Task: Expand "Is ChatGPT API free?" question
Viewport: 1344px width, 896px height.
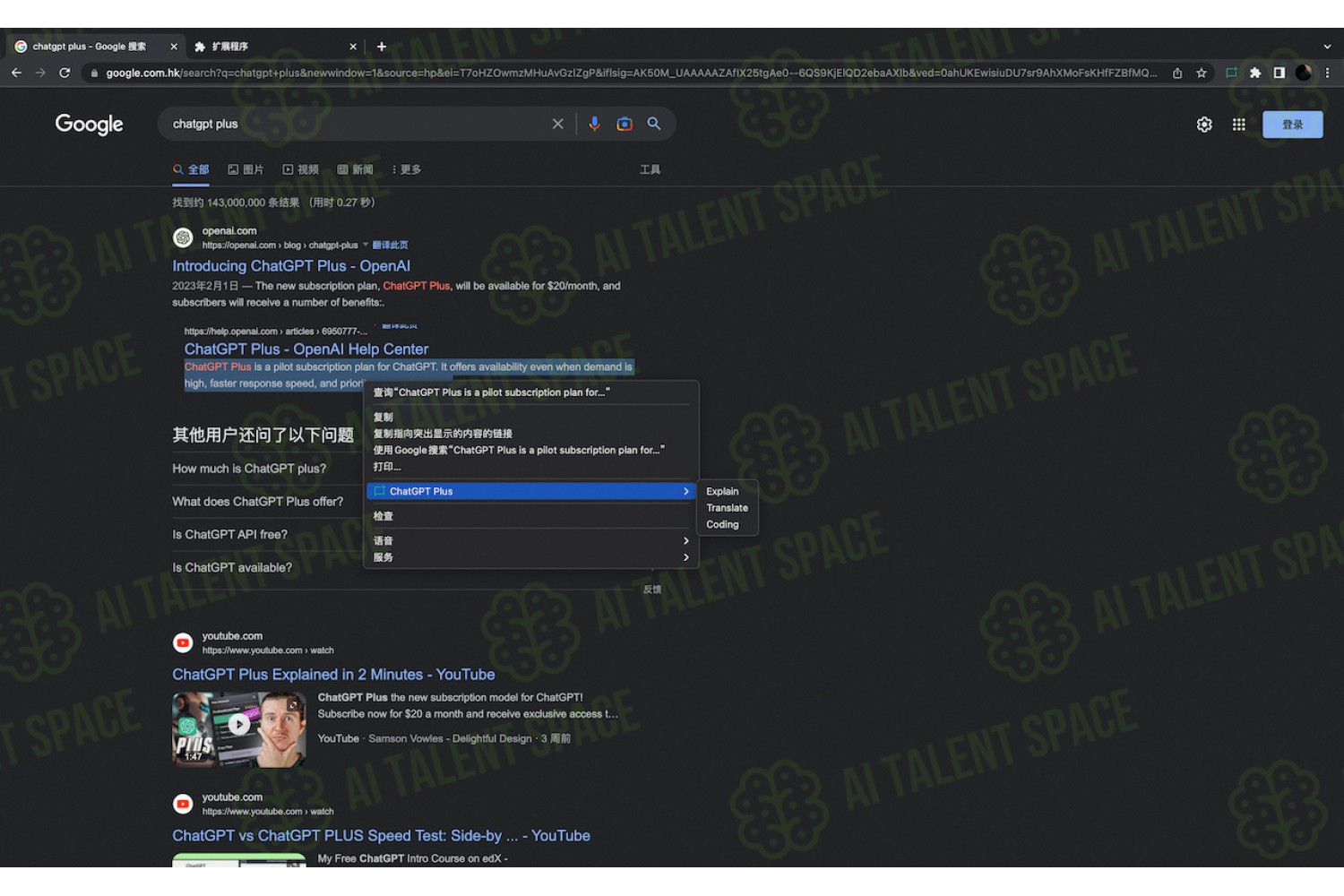Action: click(x=230, y=535)
